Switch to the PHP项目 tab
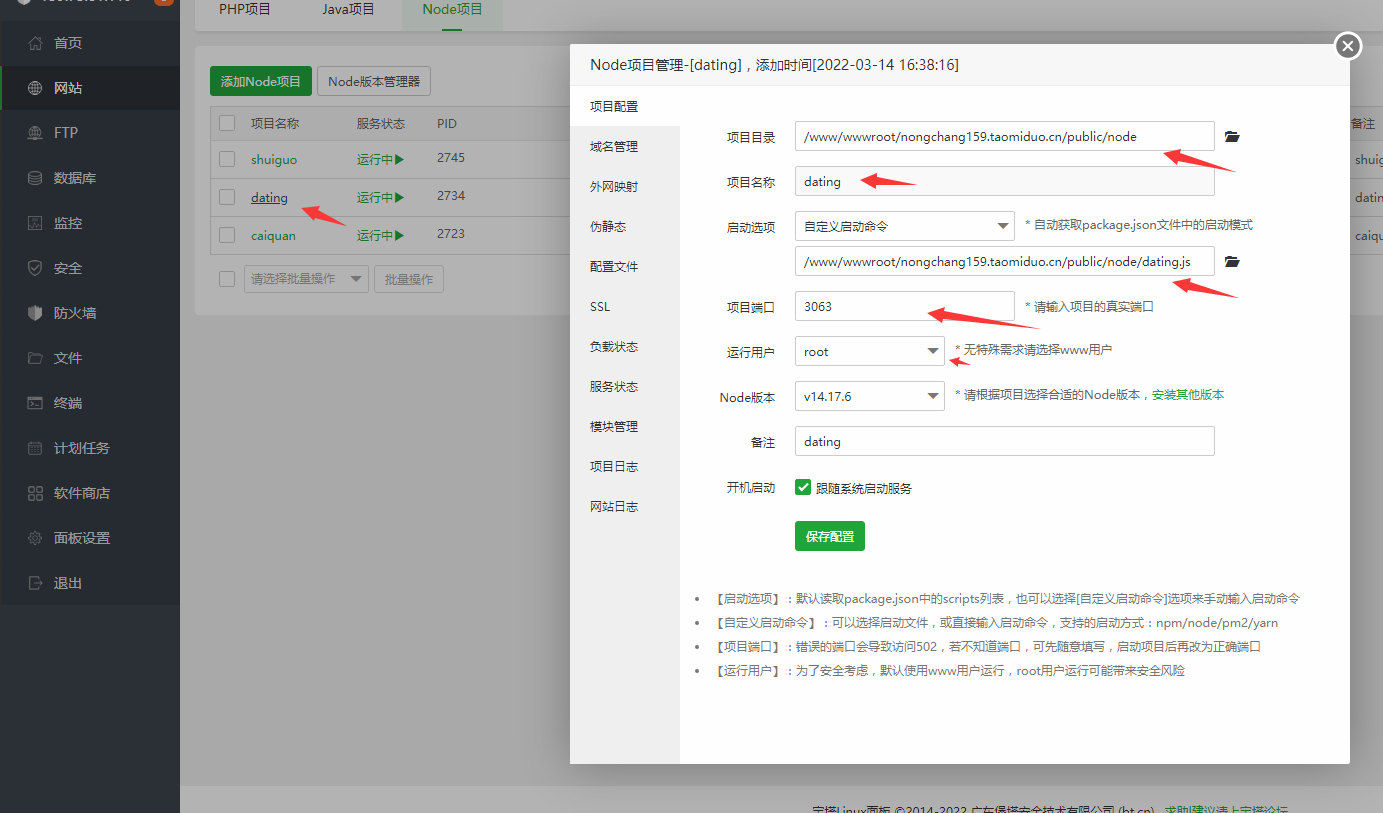1383x813 pixels. tap(245, 10)
